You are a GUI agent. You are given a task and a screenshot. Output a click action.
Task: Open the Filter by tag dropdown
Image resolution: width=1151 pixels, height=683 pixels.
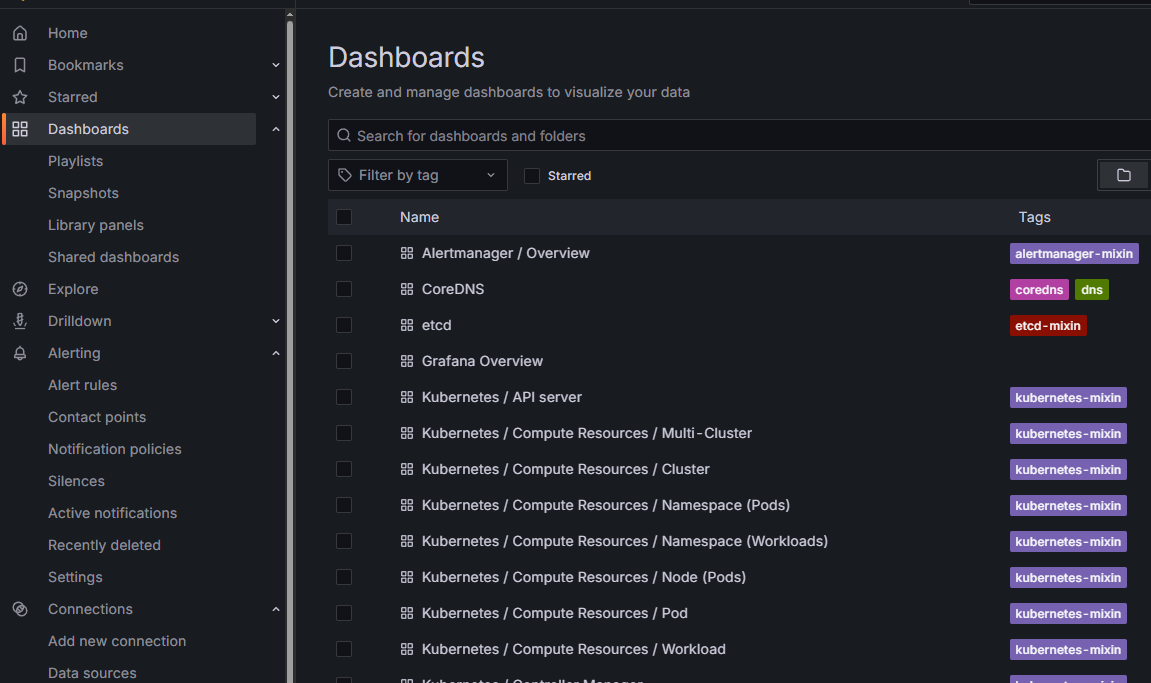tap(418, 175)
